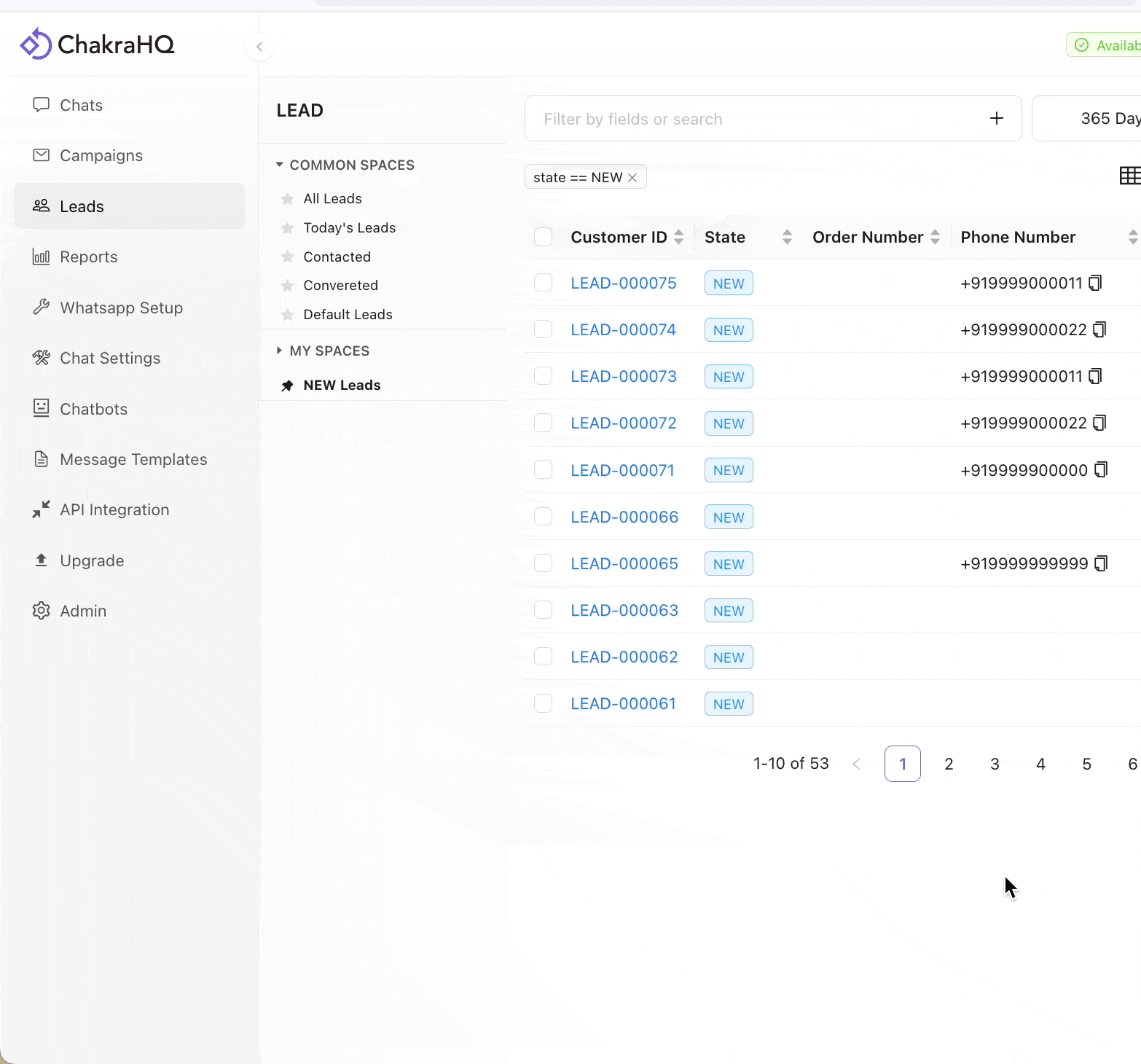Check the box for LEAD-000071
This screenshot has height=1064, width=1141.
(544, 470)
